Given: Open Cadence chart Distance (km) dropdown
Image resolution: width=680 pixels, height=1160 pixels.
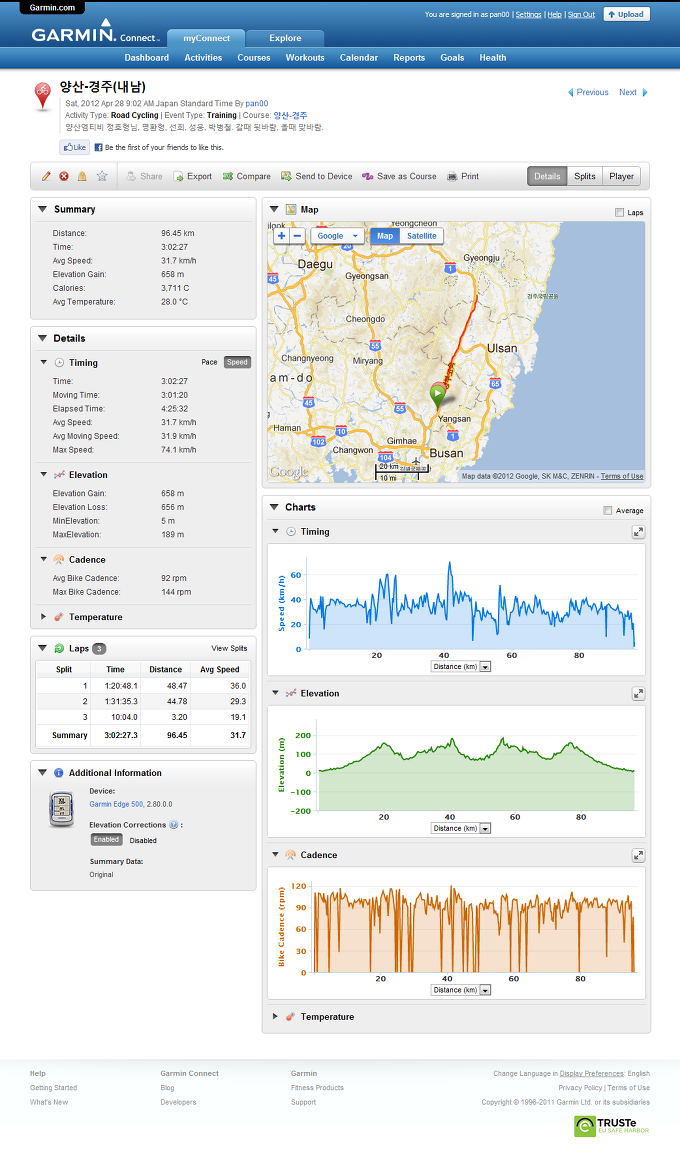Looking at the screenshot, I should (461, 990).
